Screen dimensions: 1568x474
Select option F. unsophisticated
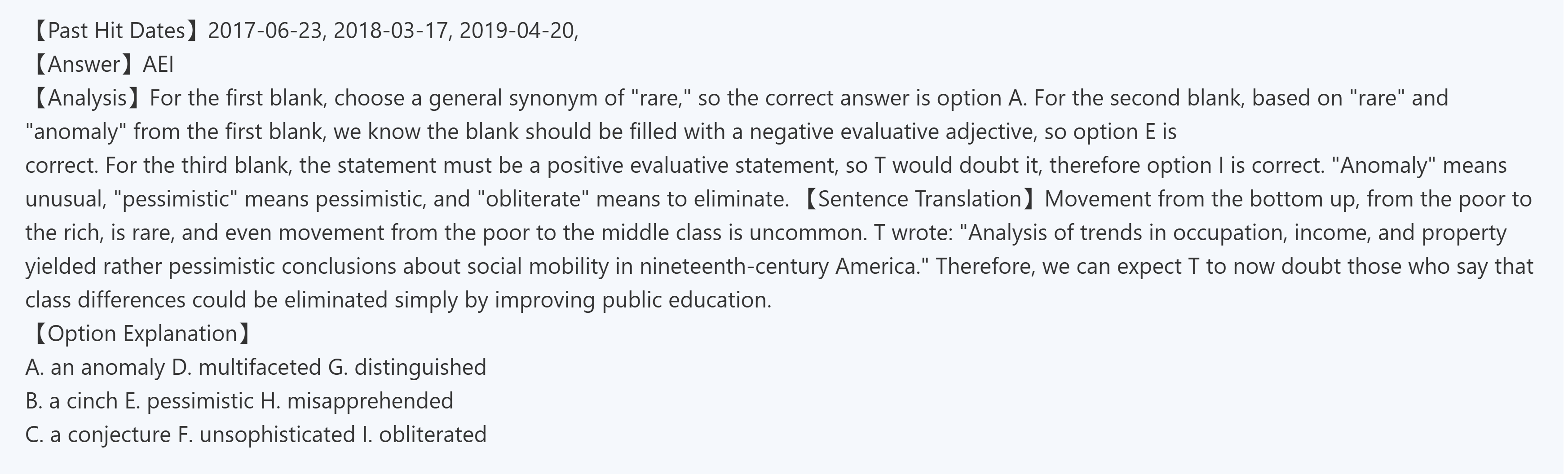tap(266, 434)
